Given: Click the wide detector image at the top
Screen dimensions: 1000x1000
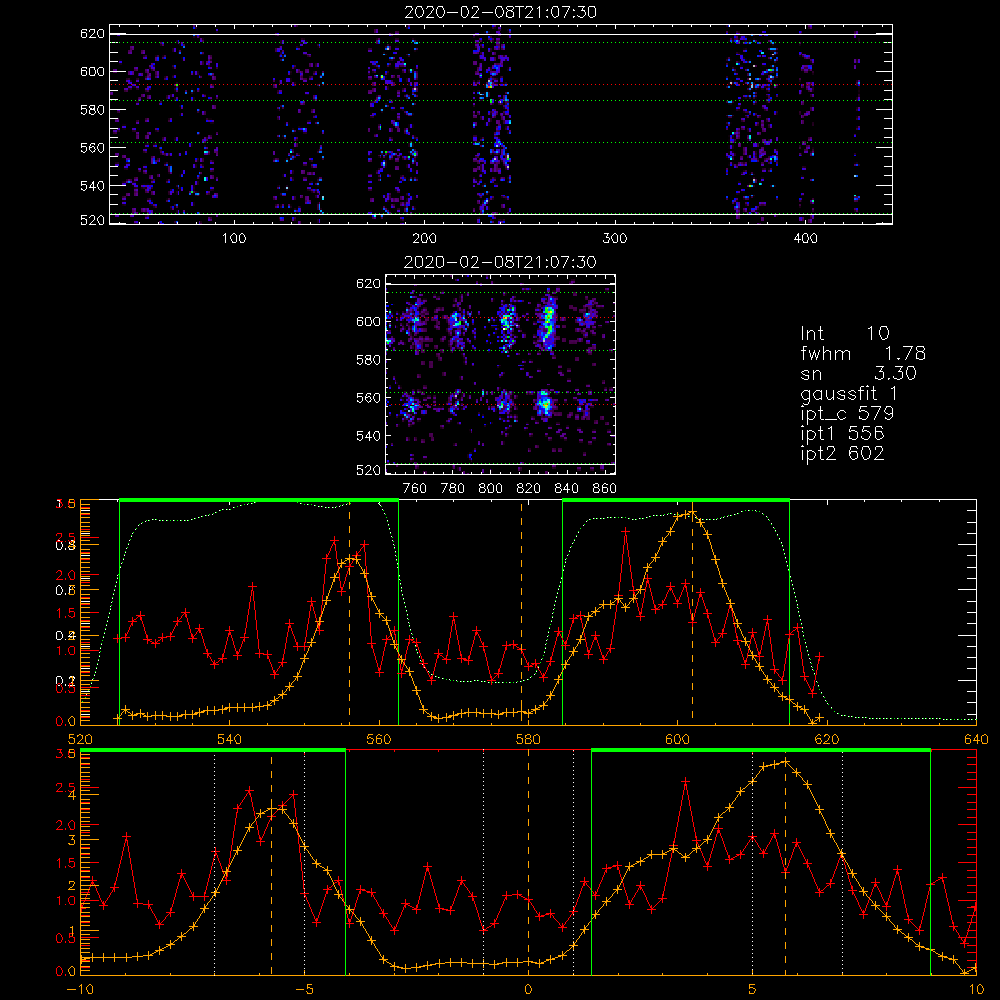Looking at the screenshot, I should coord(501,124).
